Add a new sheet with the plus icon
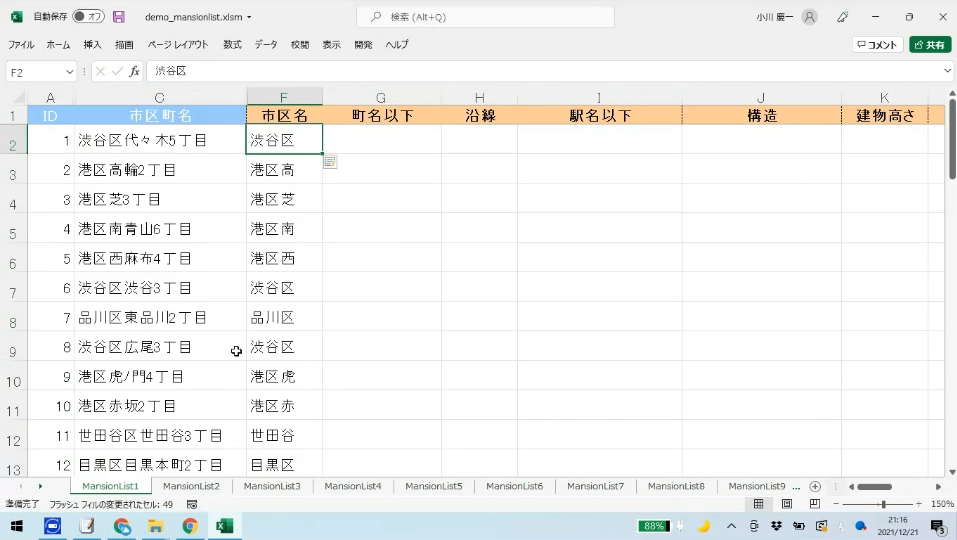This screenshot has height=540, width=957. point(815,486)
